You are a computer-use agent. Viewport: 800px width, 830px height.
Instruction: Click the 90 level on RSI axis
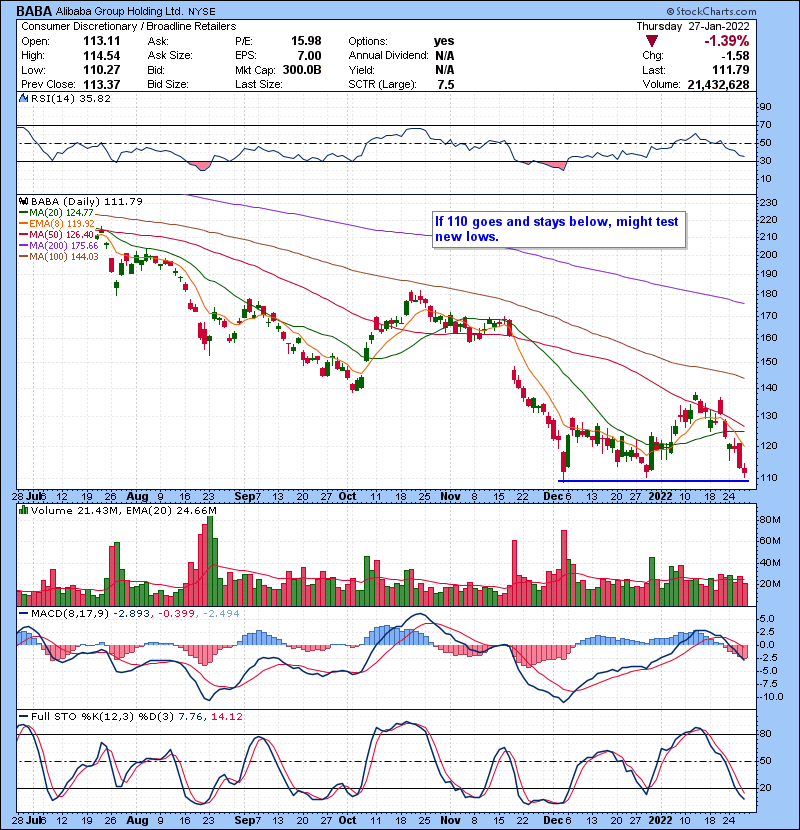(x=766, y=107)
